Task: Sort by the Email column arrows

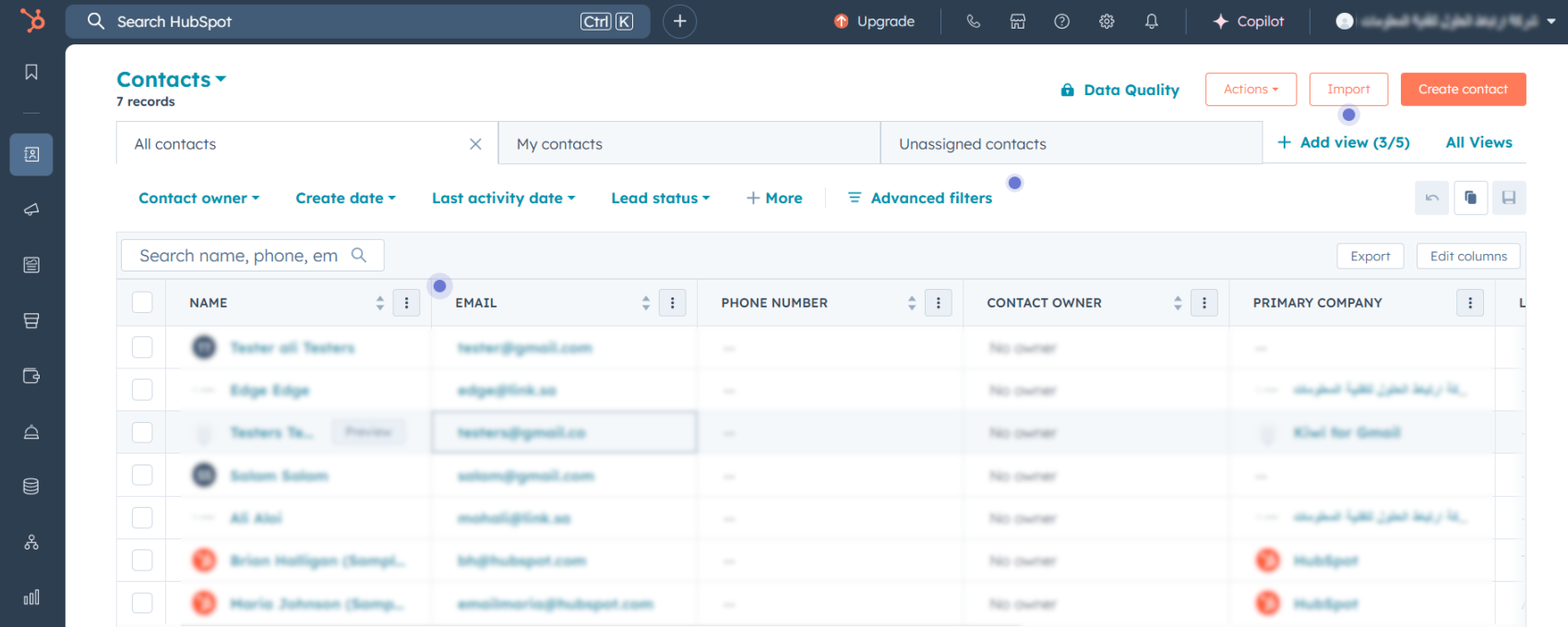Action: [x=645, y=303]
